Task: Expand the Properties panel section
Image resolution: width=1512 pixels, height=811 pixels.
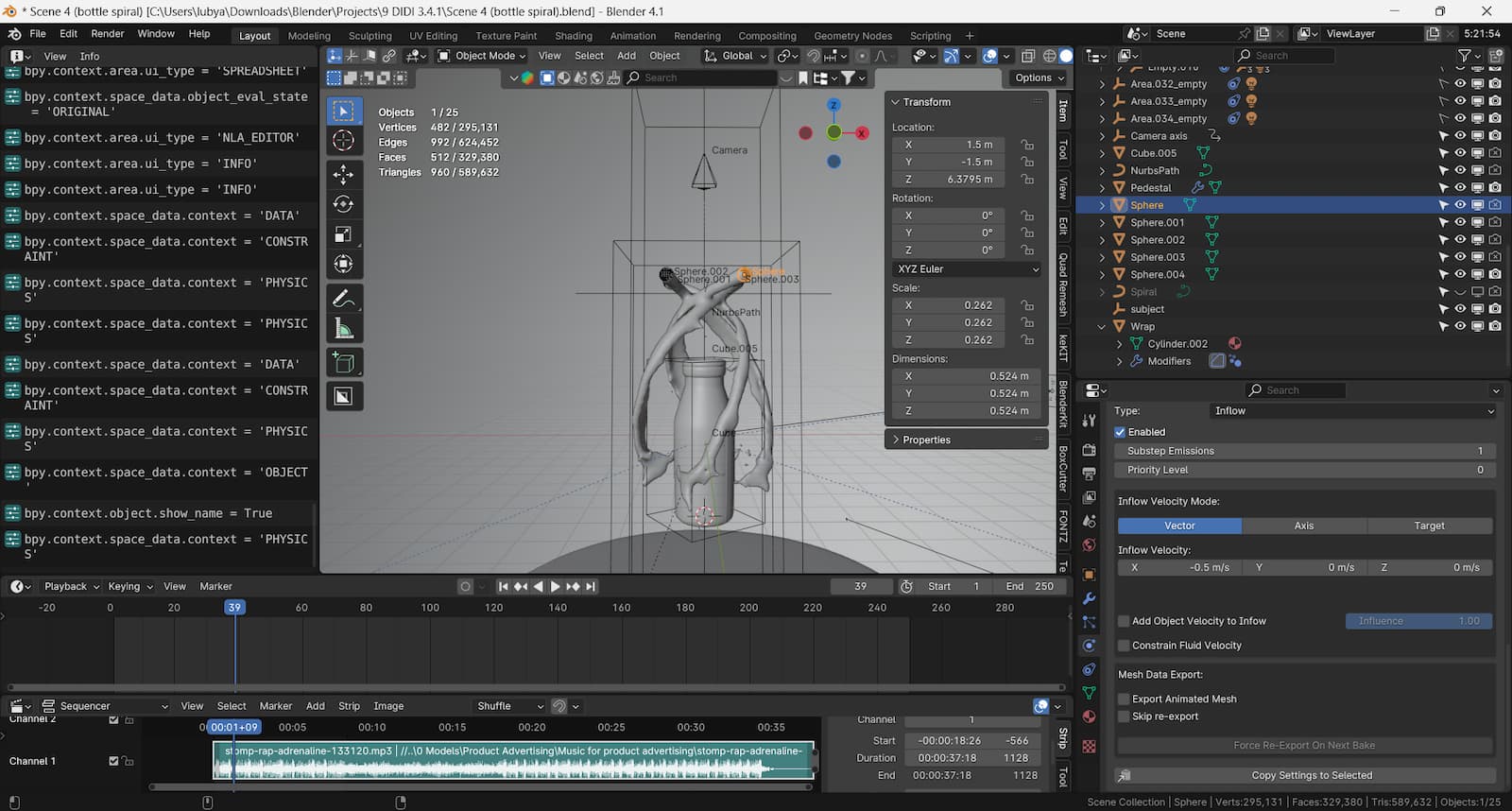Action: tap(926, 440)
